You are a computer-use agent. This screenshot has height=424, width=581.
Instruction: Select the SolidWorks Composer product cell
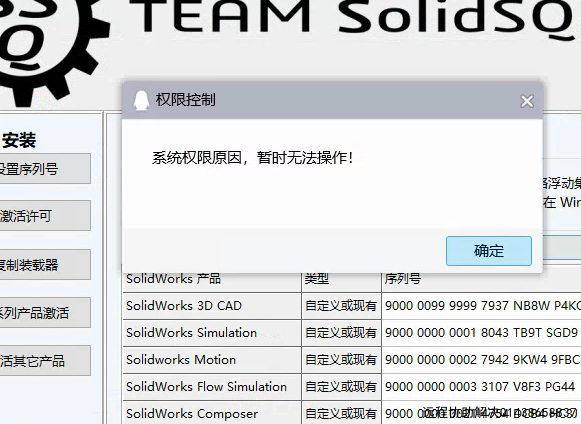[212, 413]
